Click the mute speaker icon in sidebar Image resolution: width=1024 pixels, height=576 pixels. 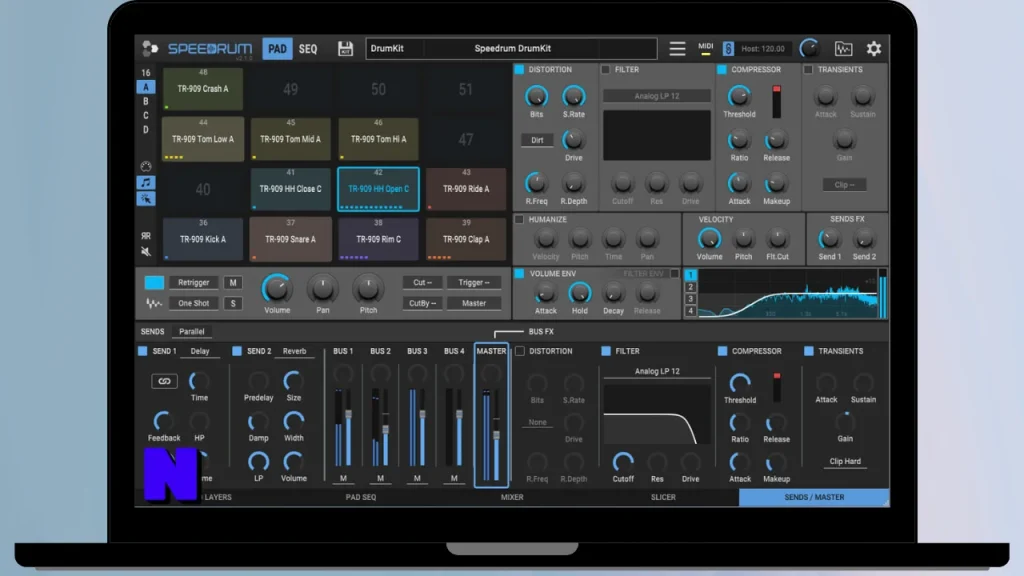point(146,251)
